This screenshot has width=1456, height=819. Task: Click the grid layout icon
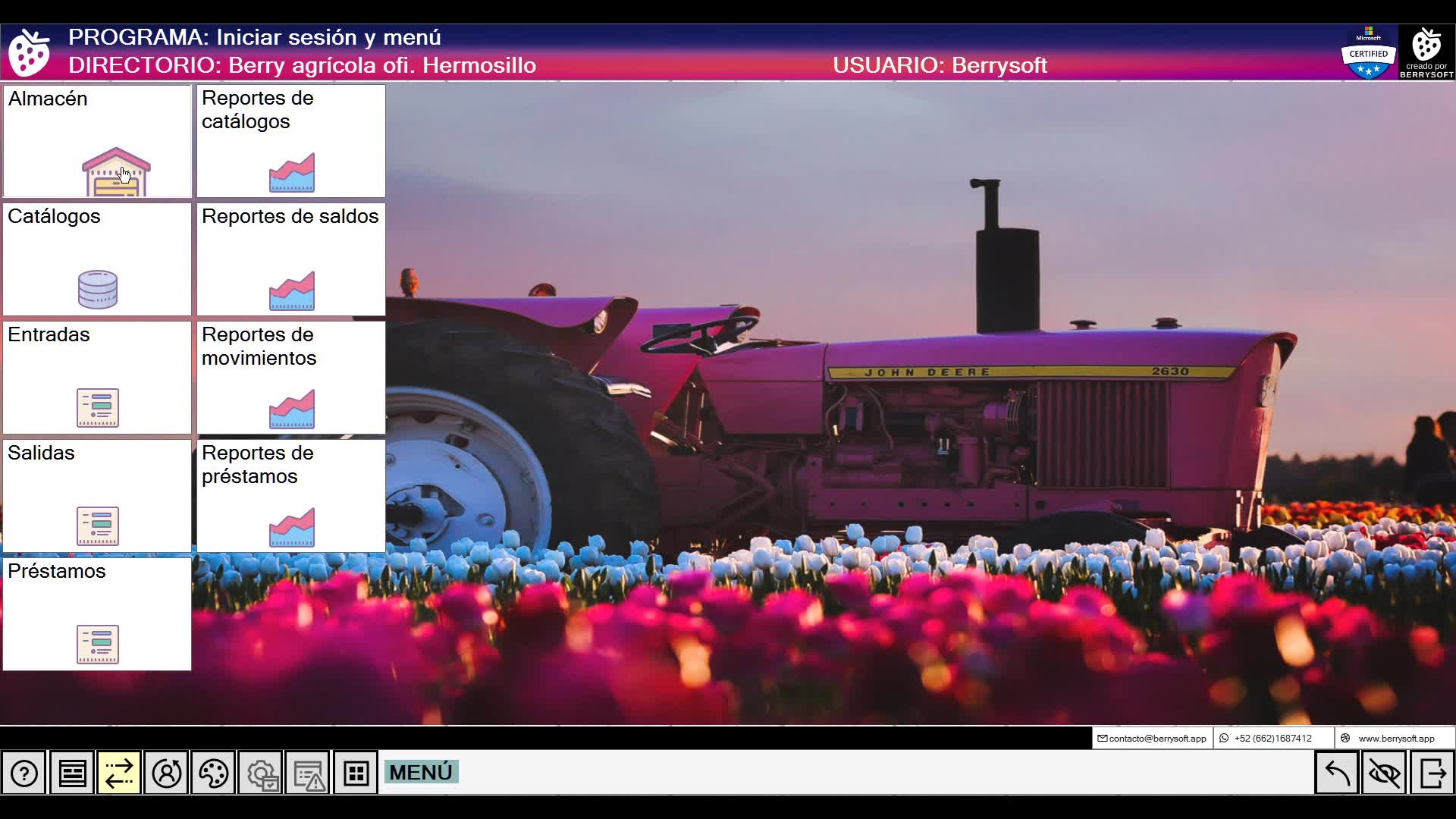tap(356, 773)
